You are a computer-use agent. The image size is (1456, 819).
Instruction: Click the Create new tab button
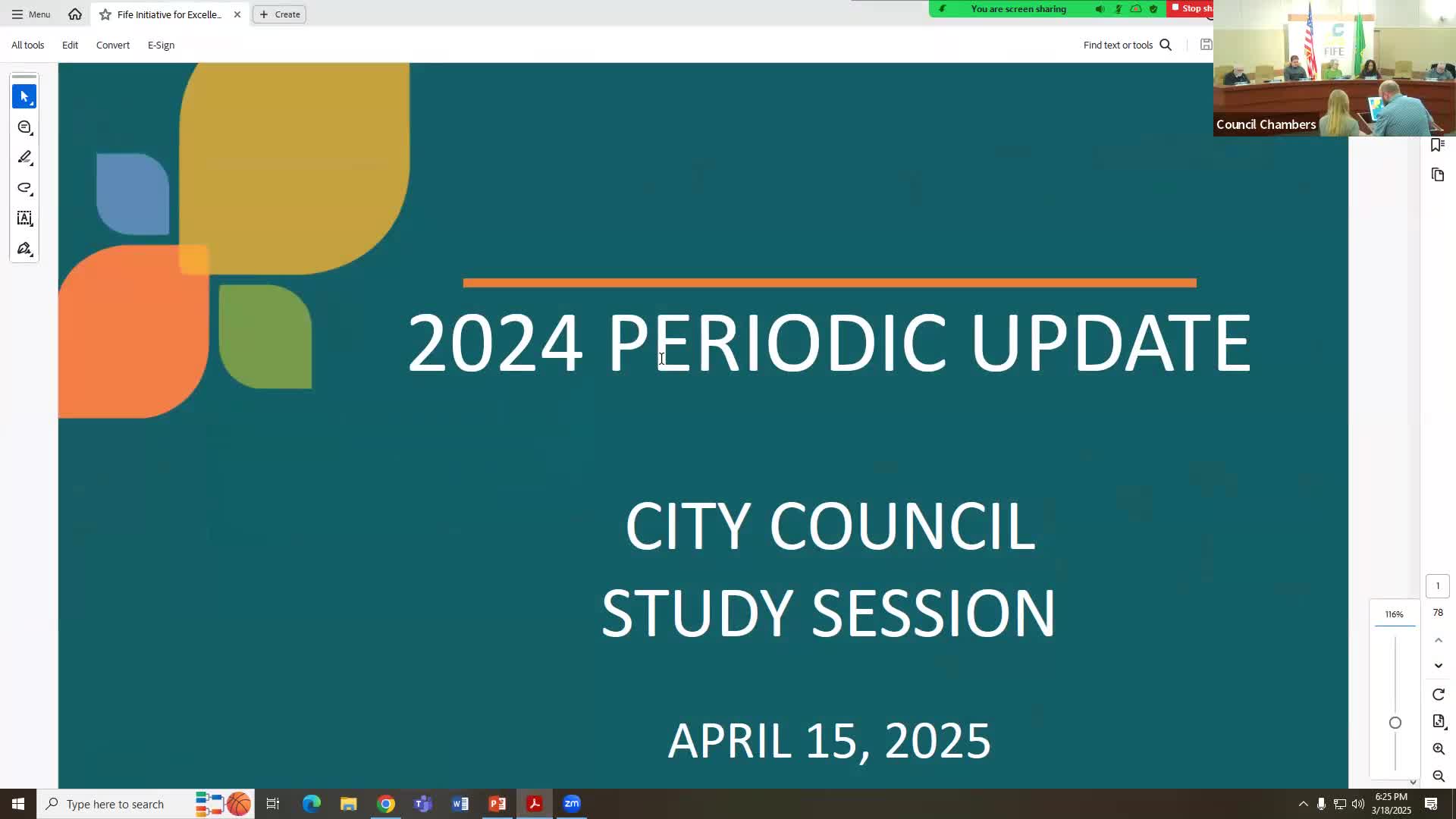click(279, 14)
